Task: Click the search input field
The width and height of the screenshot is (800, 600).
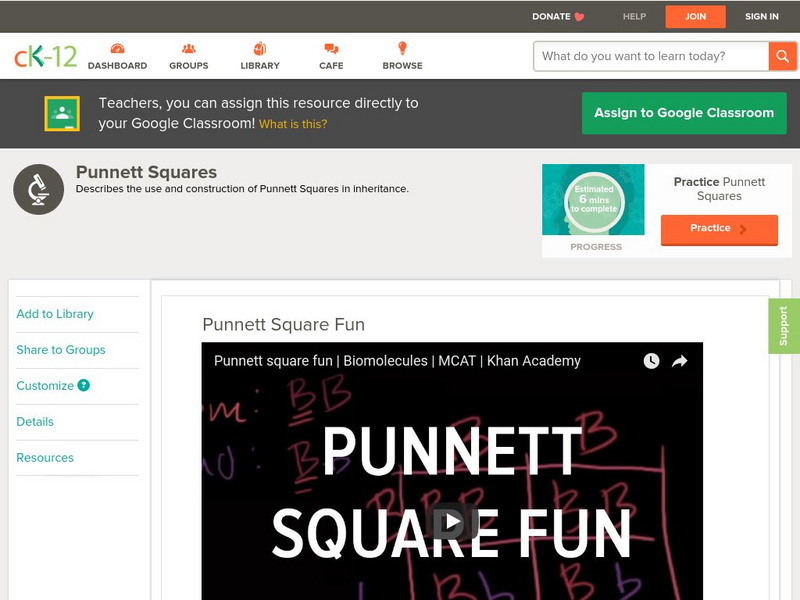Action: pyautogui.click(x=645, y=56)
